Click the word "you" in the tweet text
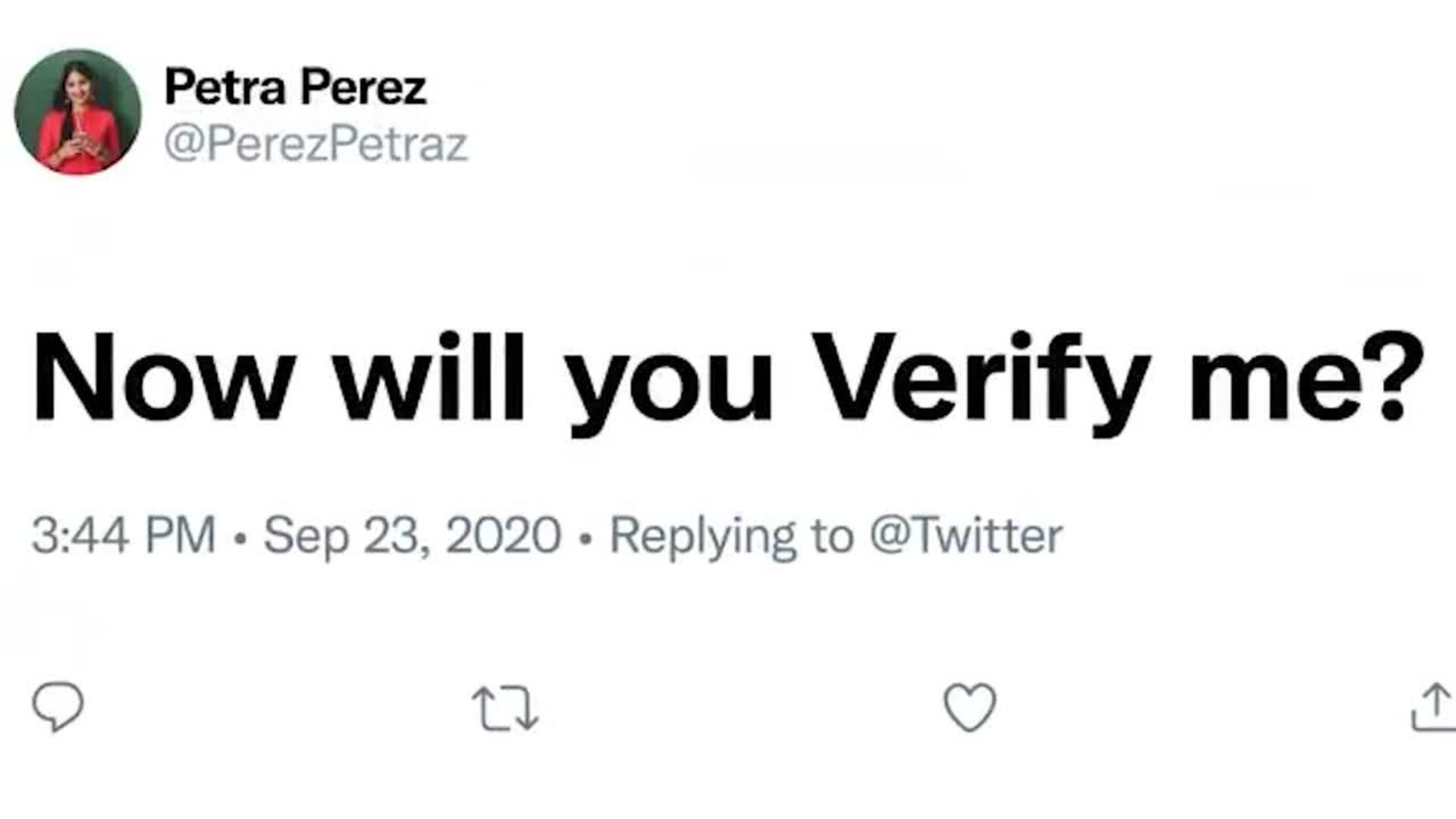 pos(670,383)
